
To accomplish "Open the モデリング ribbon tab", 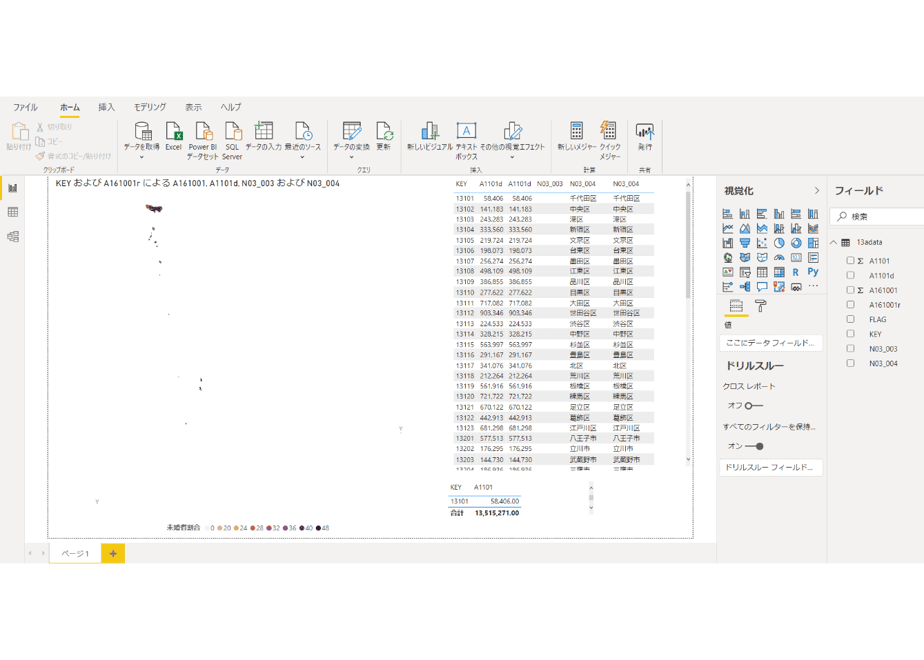I will [x=150, y=107].
